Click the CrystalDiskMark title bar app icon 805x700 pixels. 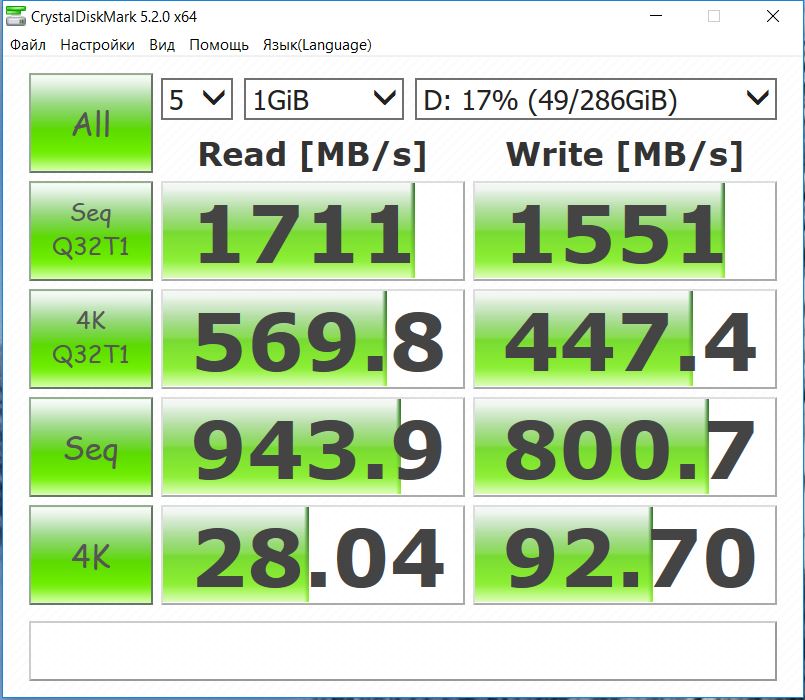15,16
